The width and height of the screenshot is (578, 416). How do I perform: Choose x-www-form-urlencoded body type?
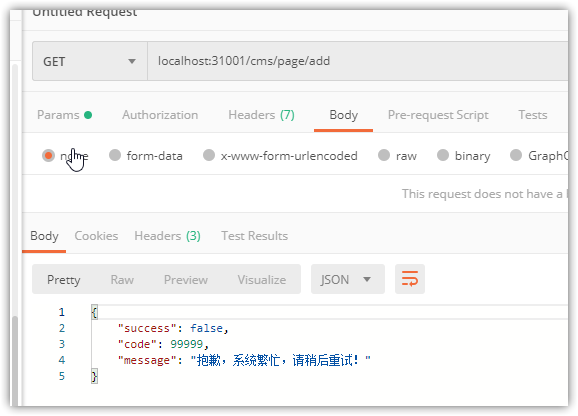tap(209, 155)
